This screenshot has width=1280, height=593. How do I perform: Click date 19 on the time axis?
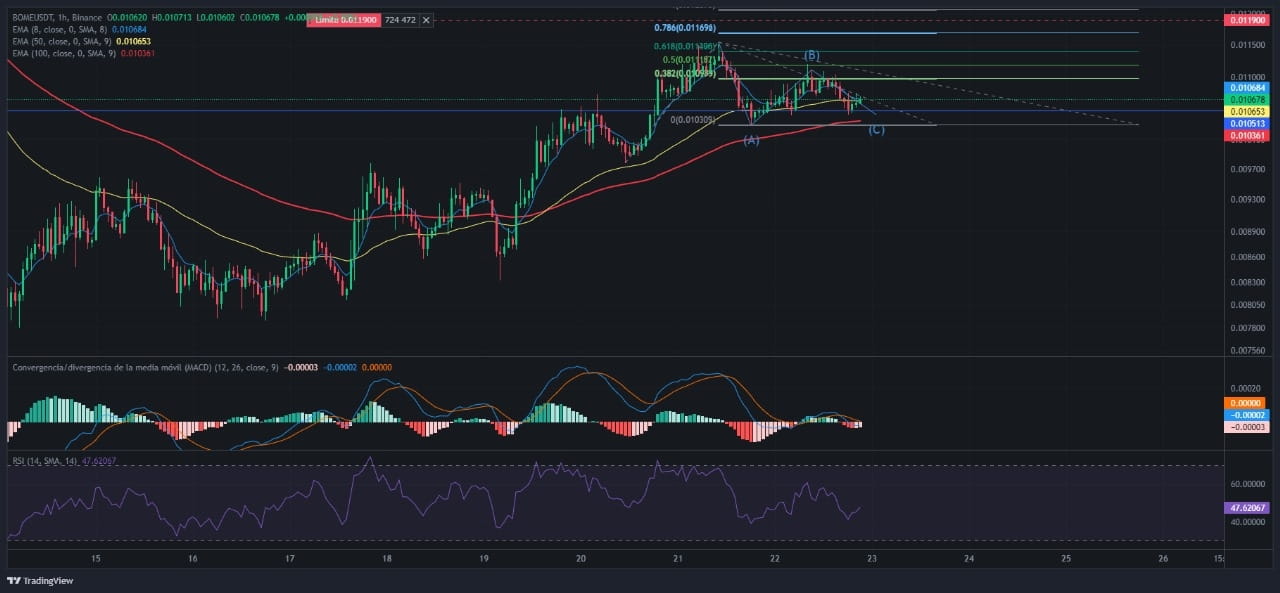pos(483,559)
